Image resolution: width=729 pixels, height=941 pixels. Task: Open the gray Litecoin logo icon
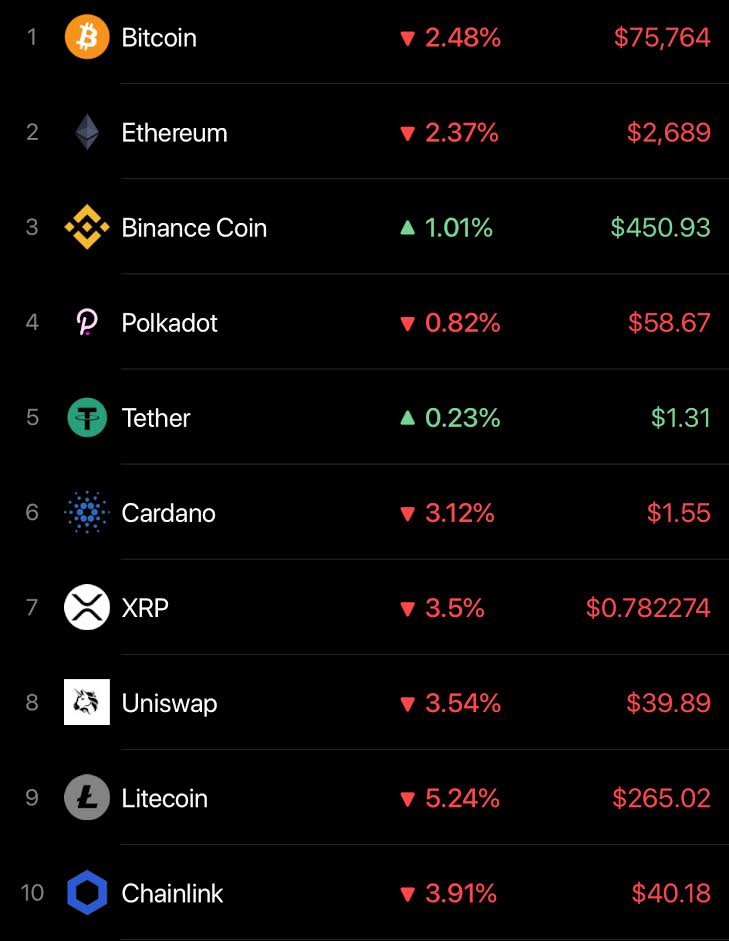click(87, 797)
